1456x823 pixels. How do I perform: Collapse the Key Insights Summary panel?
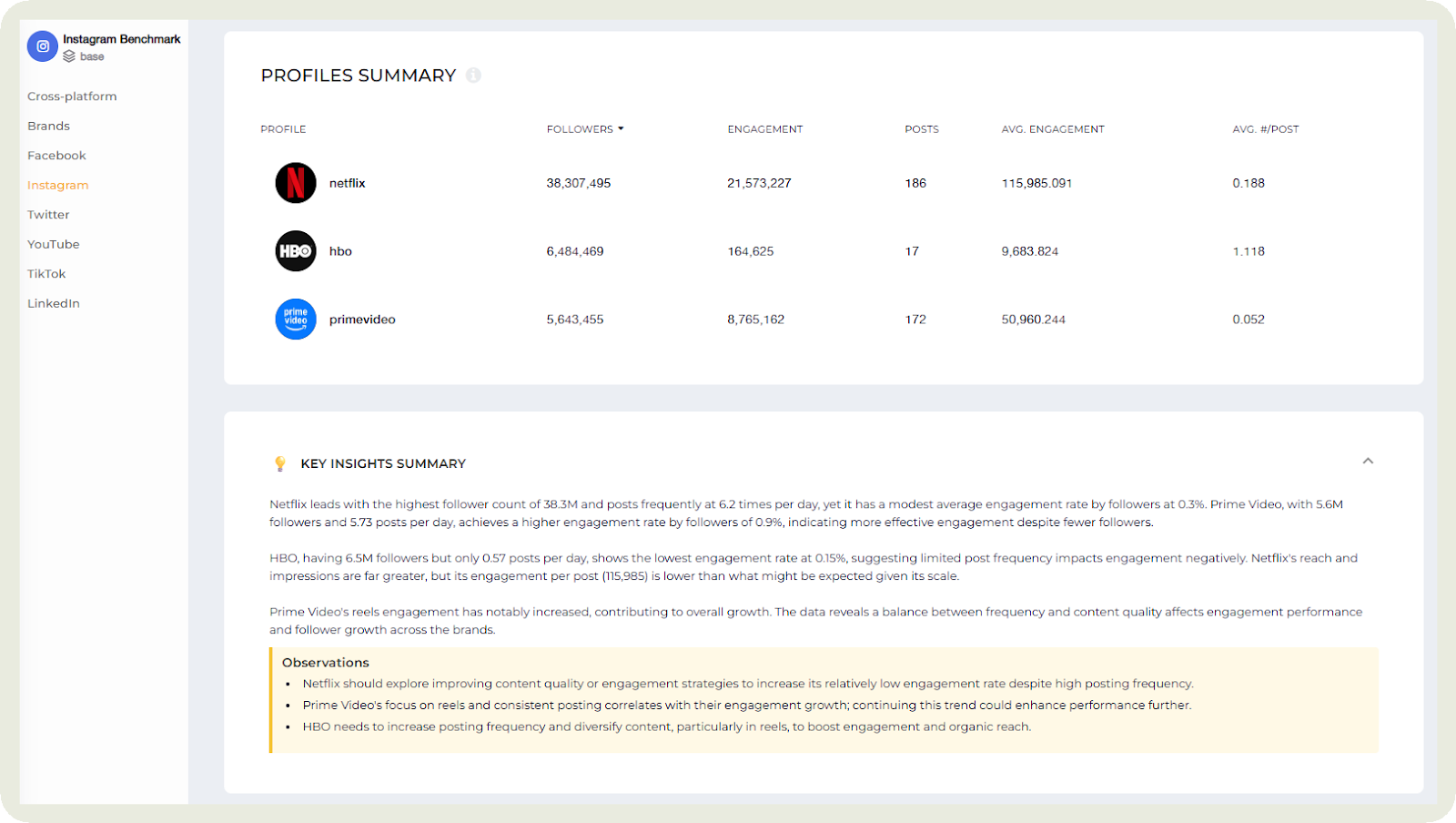pos(1368,462)
